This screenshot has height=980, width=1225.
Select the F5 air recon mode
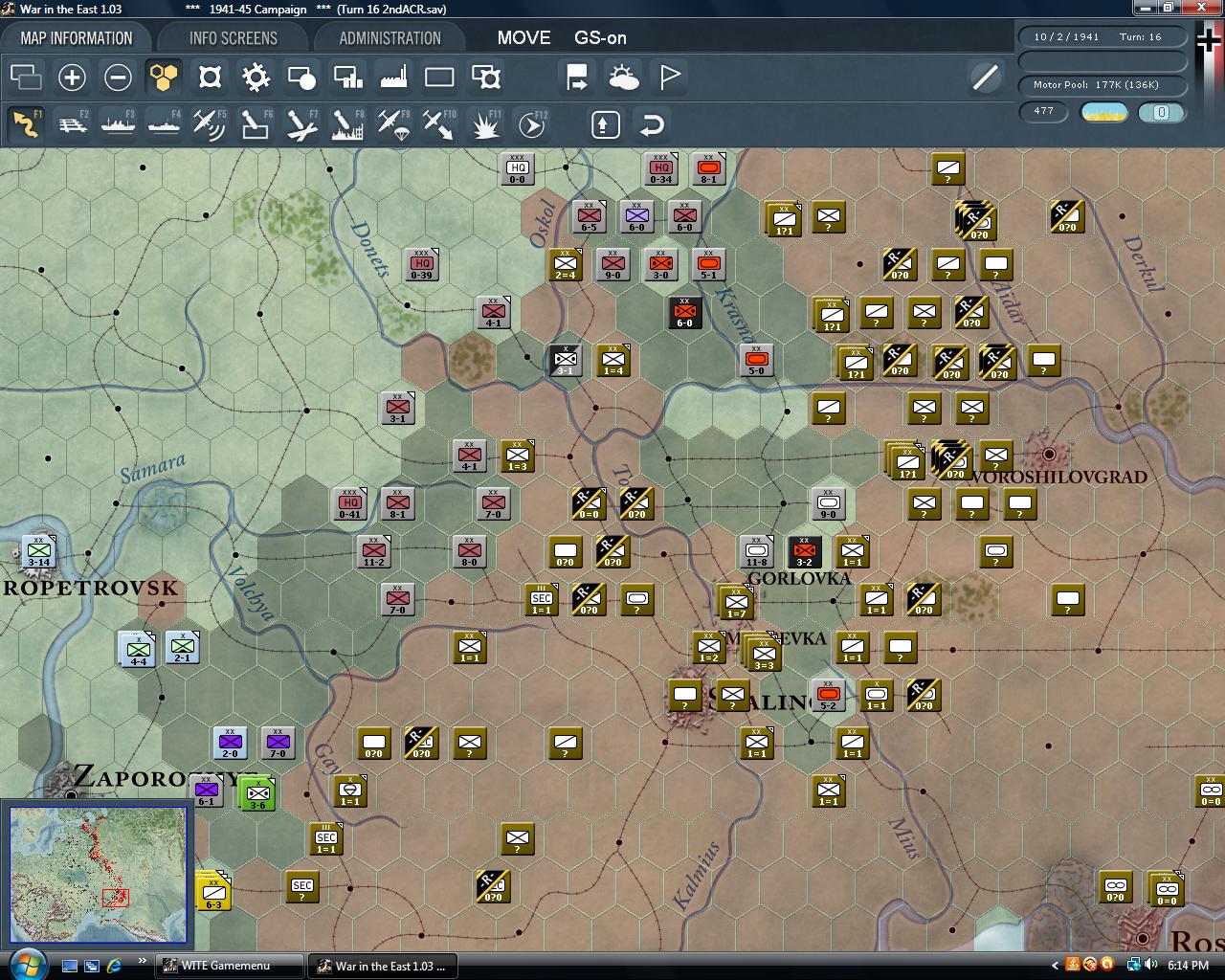click(x=210, y=124)
